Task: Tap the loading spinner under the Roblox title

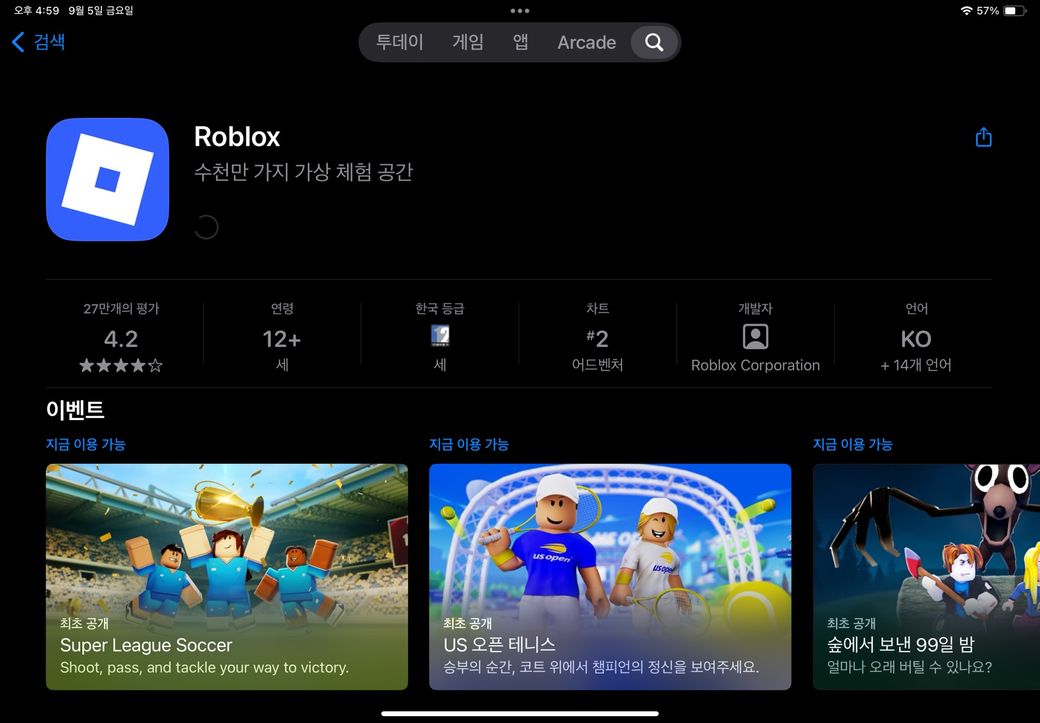Action: 206,227
